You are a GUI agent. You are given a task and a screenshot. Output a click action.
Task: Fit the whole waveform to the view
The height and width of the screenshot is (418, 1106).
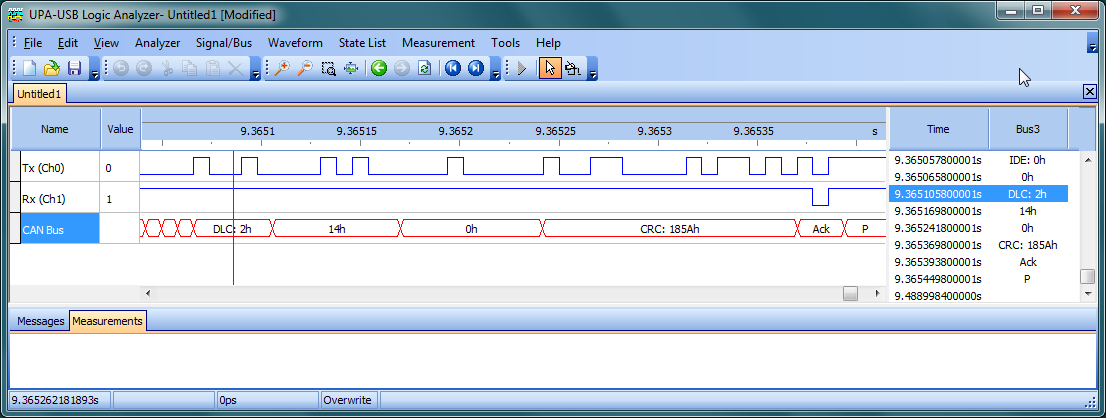pyautogui.click(x=351, y=68)
